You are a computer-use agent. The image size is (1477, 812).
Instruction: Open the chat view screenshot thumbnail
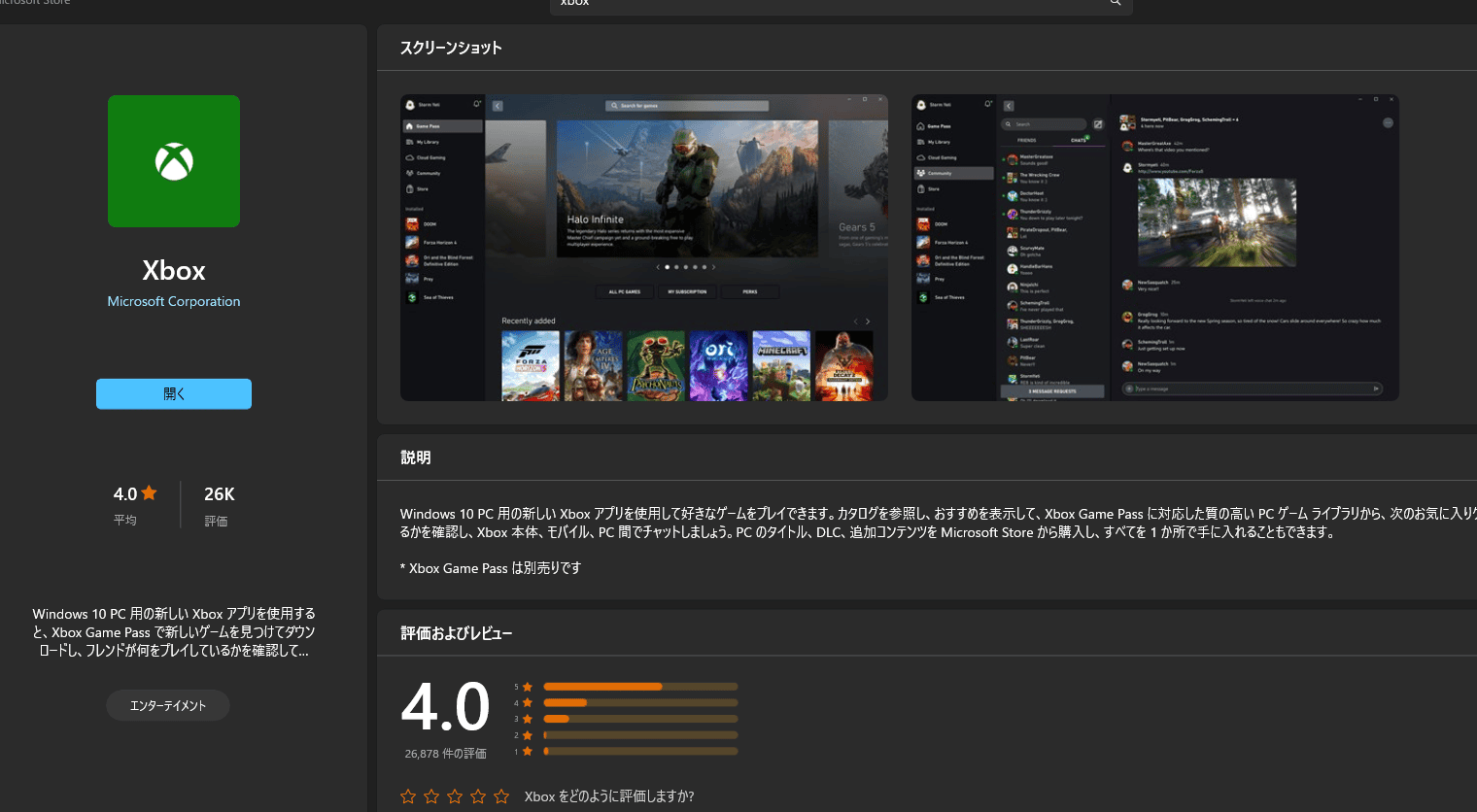1155,248
